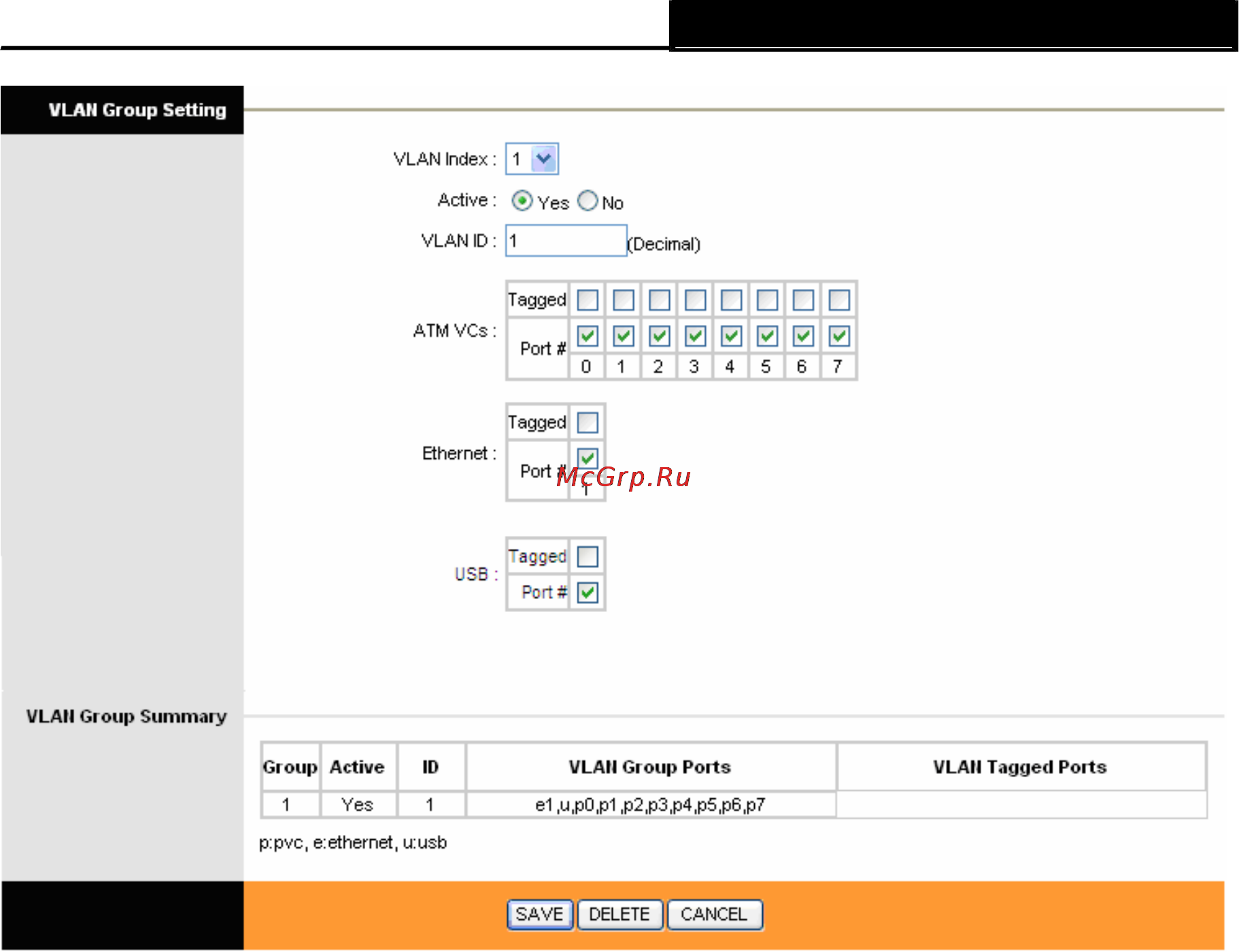The image size is (1239, 952).
Task: Click the DELETE button
Action: point(619,915)
